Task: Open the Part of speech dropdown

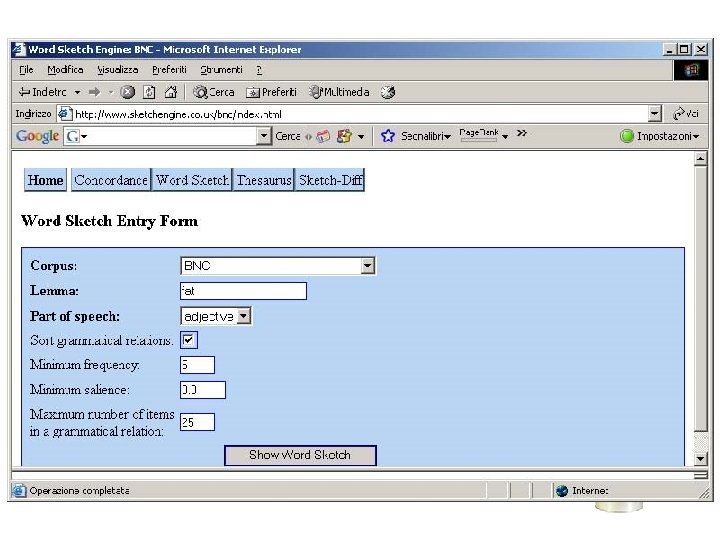Action: [216, 316]
